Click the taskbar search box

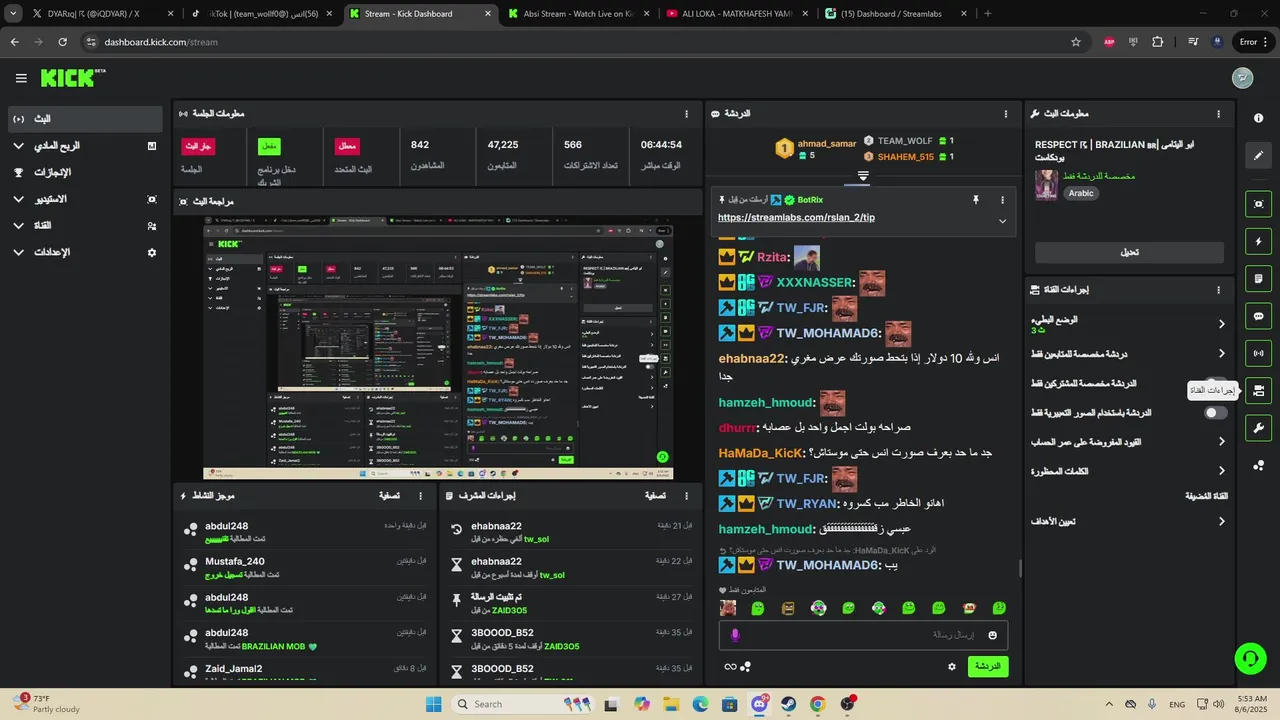coord(521,704)
